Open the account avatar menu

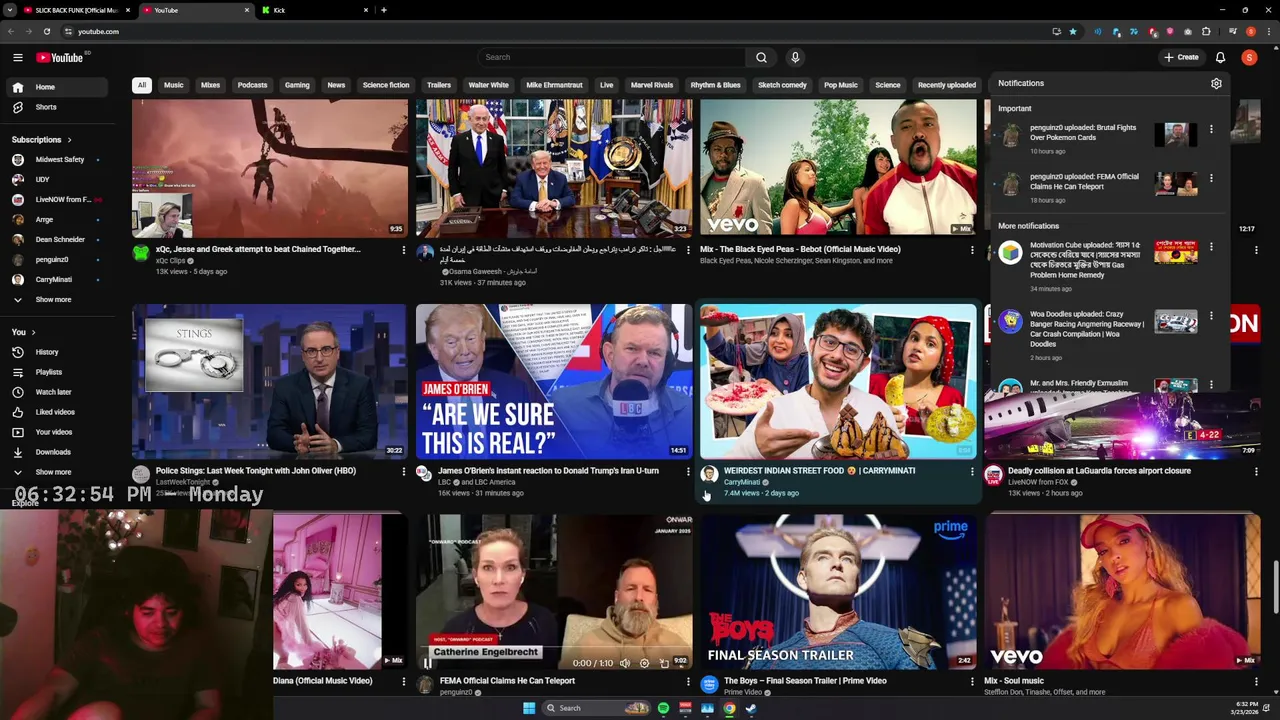(1249, 58)
